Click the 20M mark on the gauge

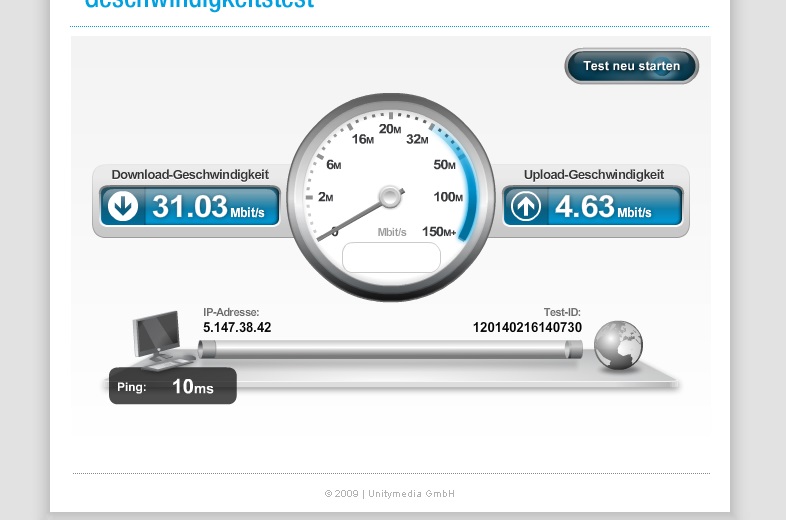390,129
